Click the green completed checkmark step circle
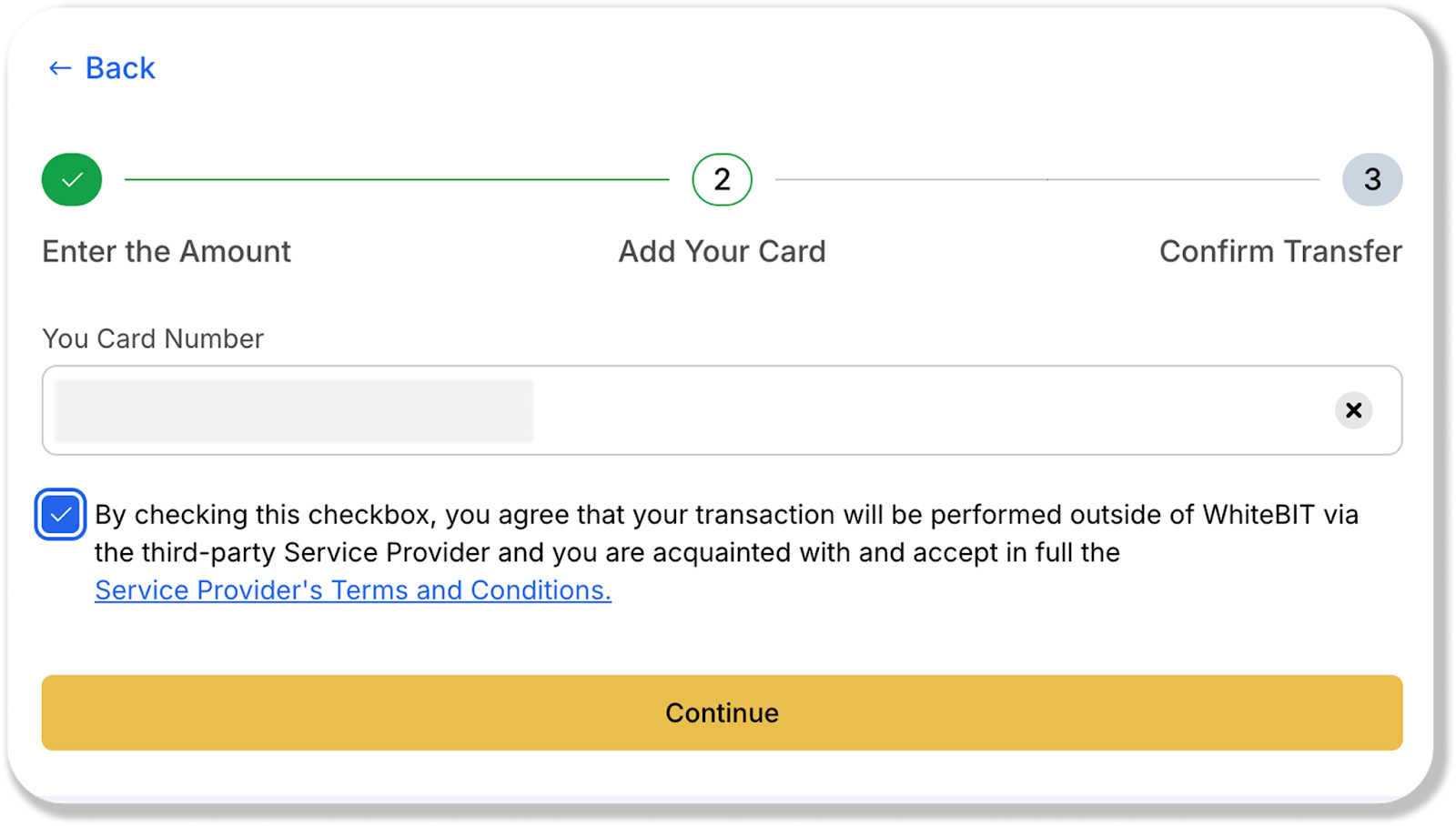Viewport: 1456px width, 826px height. (x=72, y=179)
